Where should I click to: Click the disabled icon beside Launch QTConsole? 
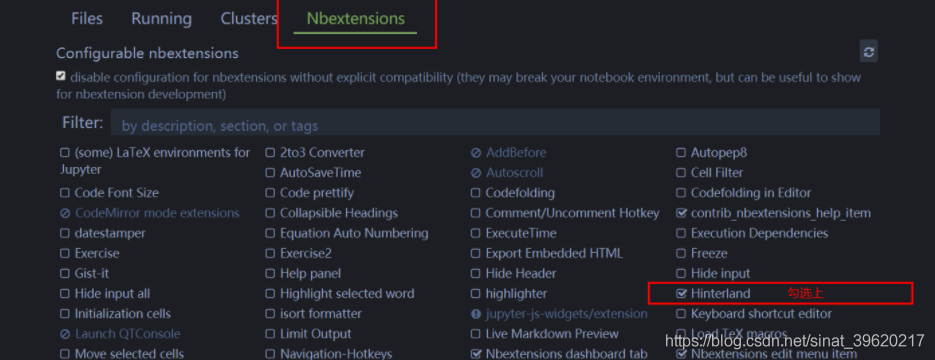point(65,334)
